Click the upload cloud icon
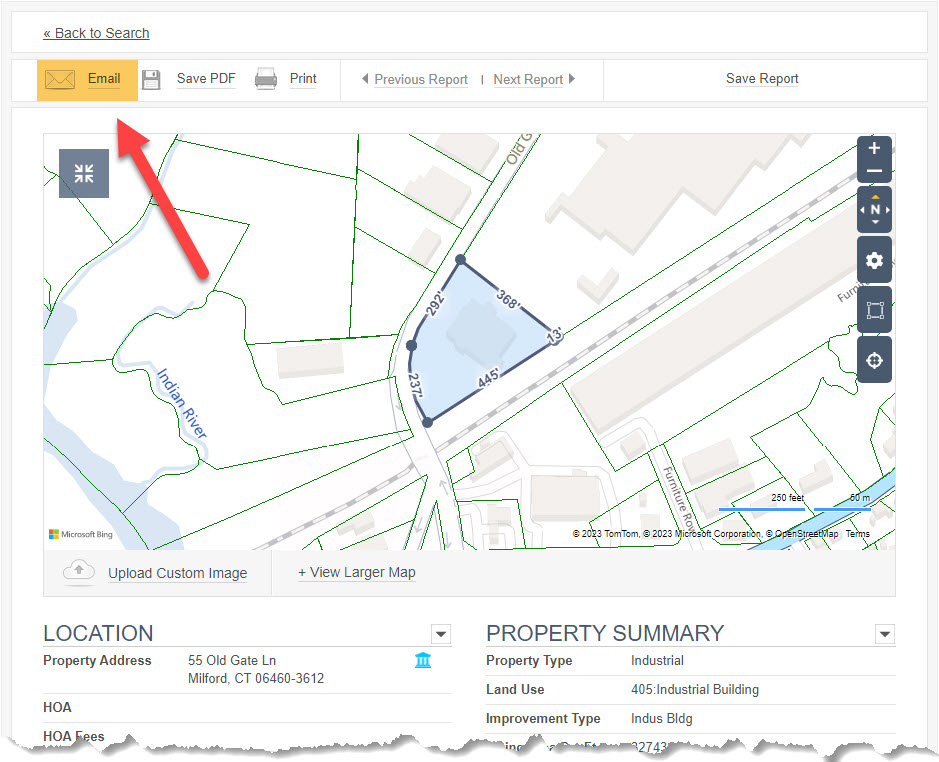 coord(78,572)
